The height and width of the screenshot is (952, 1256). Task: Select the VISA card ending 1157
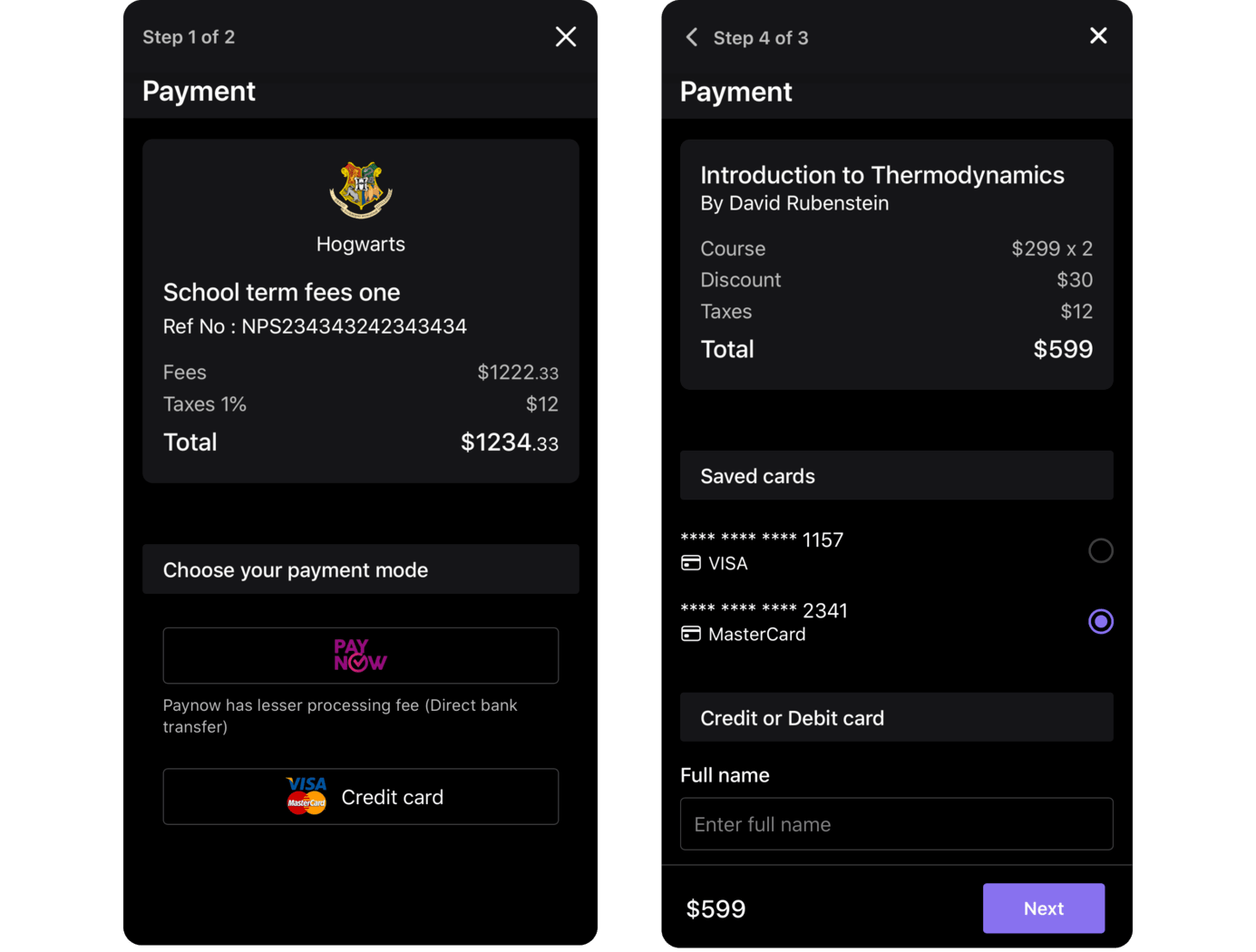coord(1100,550)
